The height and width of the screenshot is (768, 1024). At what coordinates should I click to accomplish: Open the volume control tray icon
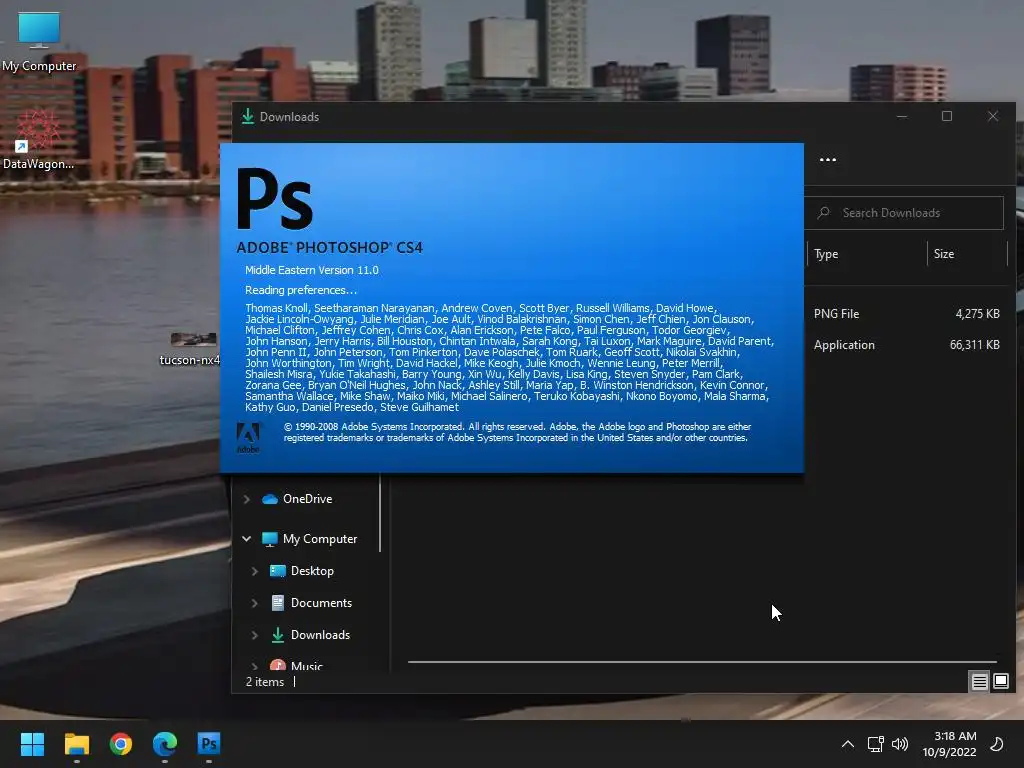coord(900,744)
